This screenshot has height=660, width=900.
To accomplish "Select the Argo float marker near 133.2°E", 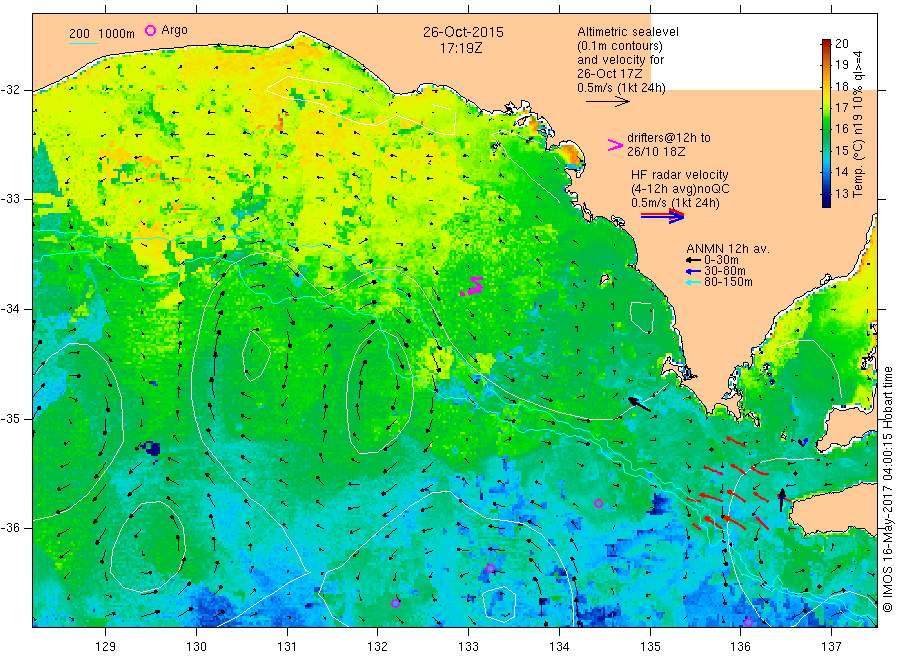I will point(490,569).
